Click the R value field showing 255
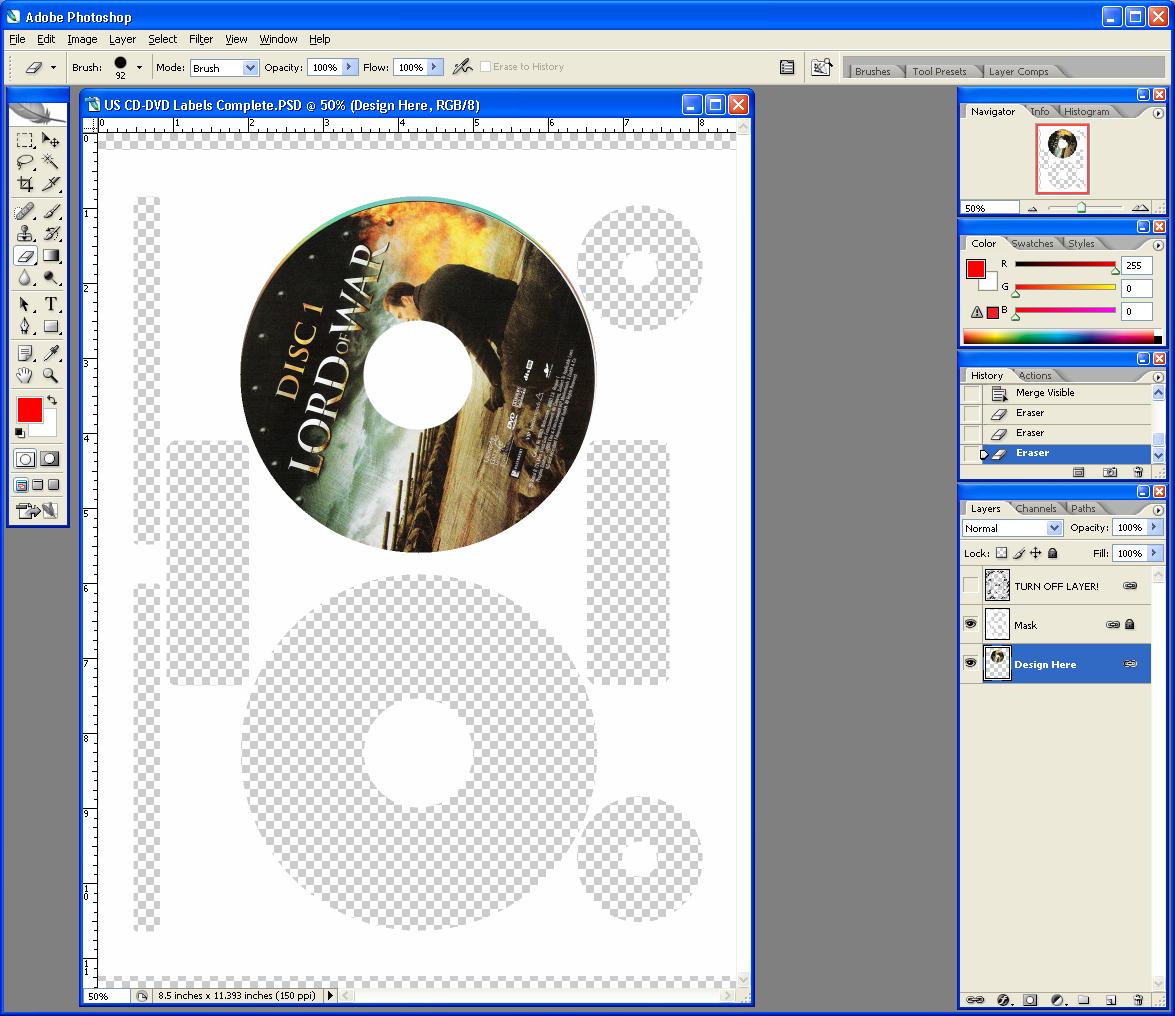This screenshot has width=1175, height=1016. (x=1136, y=265)
